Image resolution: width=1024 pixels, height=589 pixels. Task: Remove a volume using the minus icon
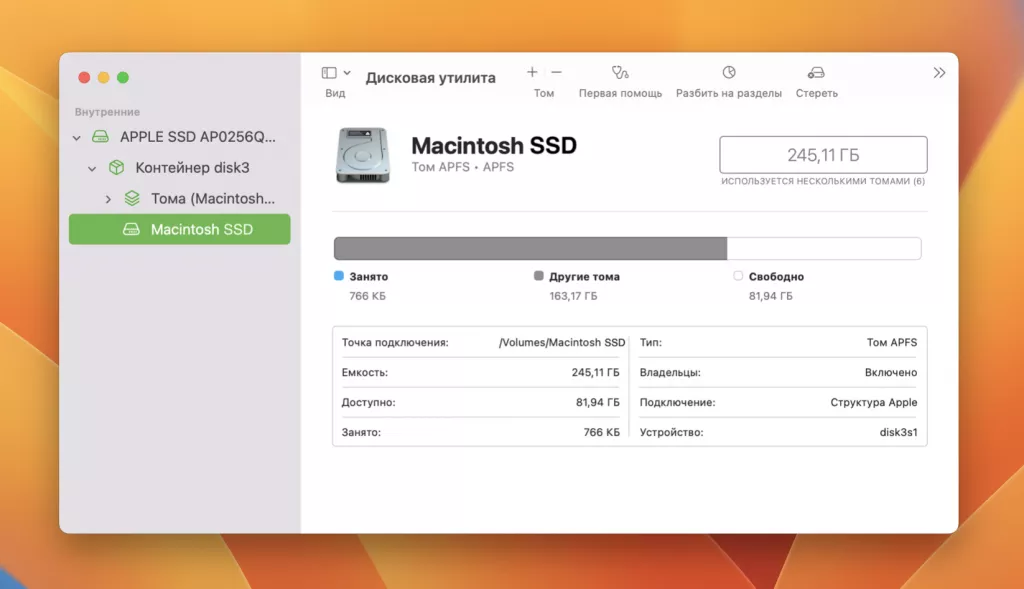(x=557, y=72)
